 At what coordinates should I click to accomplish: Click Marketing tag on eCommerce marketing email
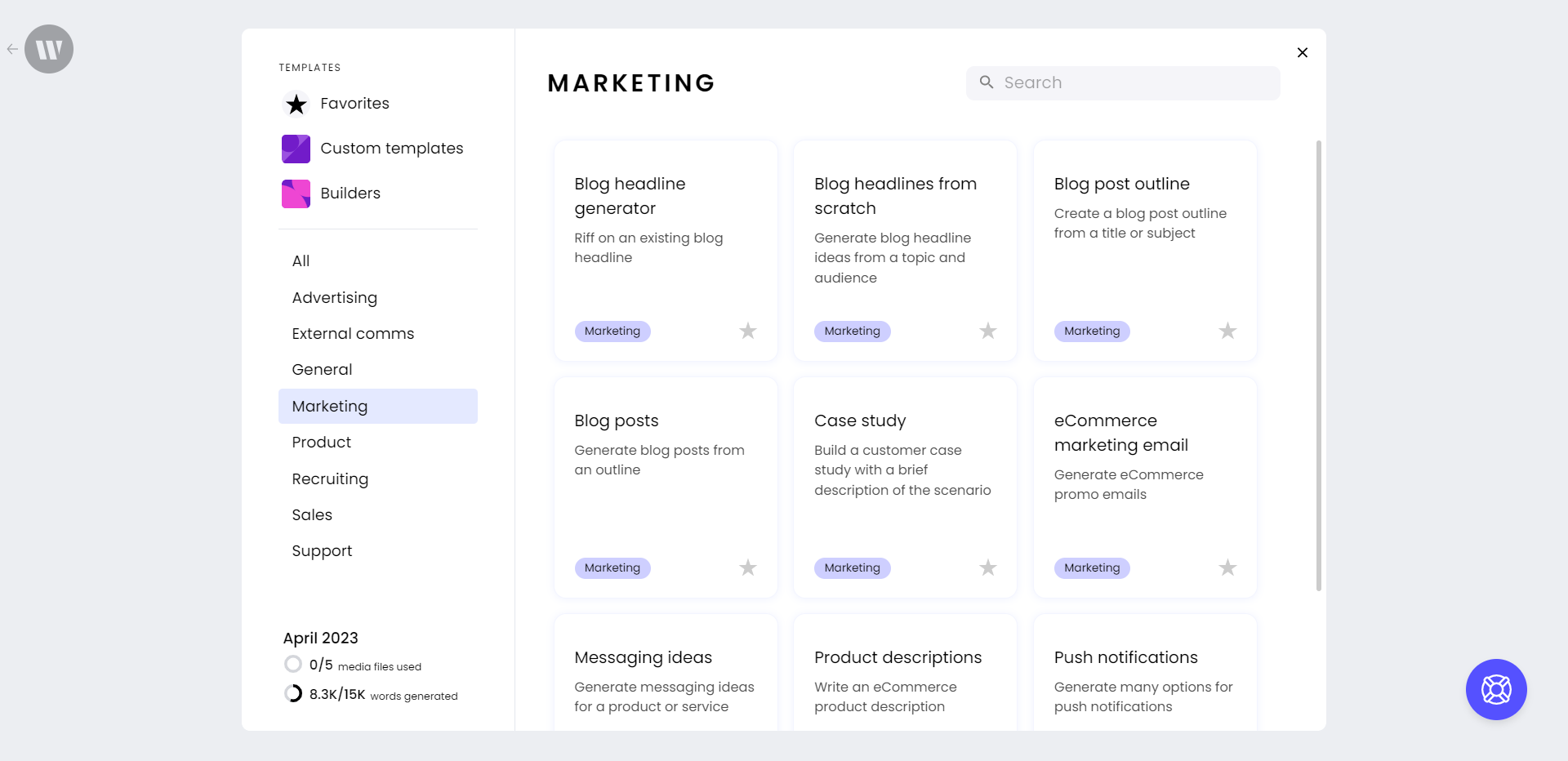pos(1092,567)
